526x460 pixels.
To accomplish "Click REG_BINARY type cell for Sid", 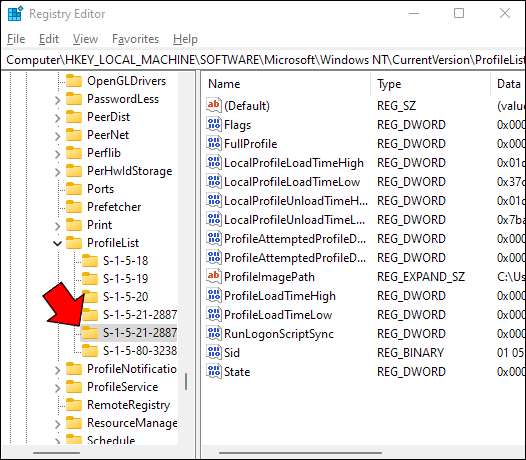I will (x=410, y=353).
